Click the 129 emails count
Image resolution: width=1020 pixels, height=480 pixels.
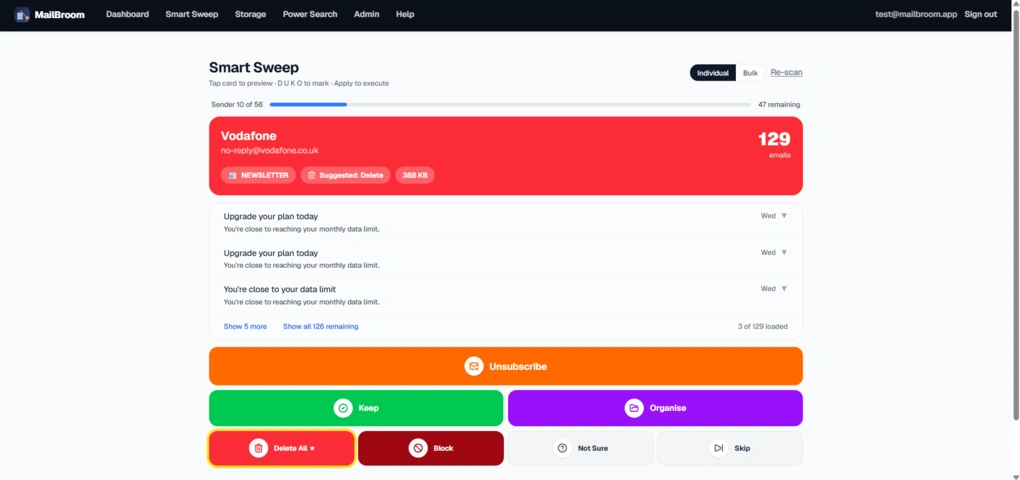pyautogui.click(x=774, y=144)
